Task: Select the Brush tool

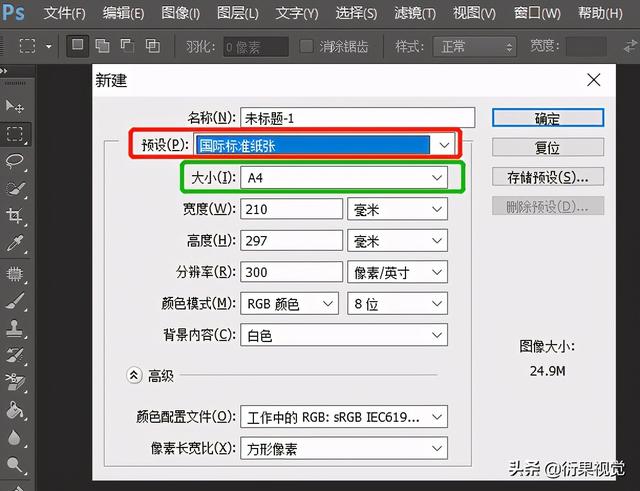Action: pyautogui.click(x=15, y=301)
